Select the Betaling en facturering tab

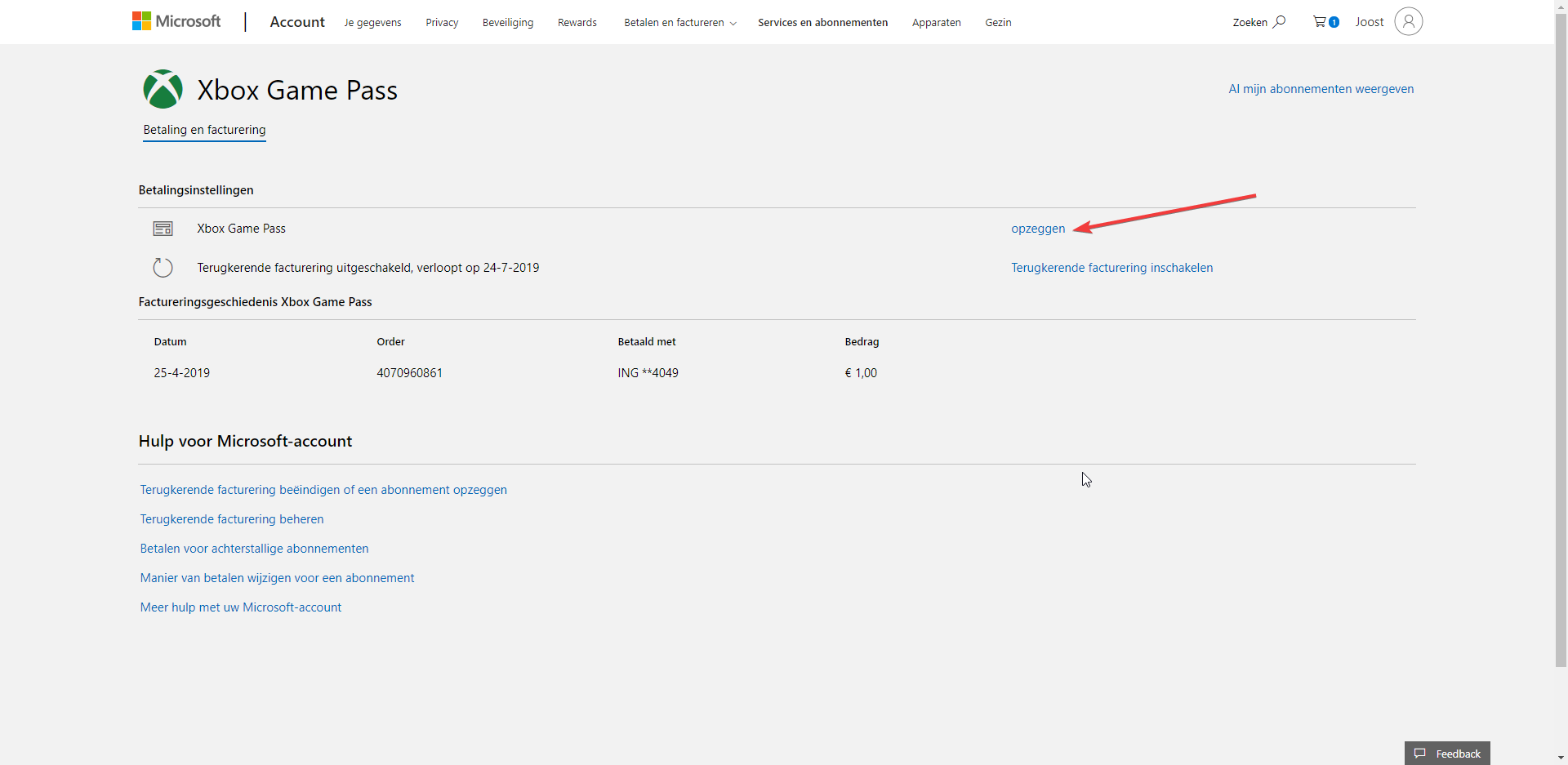click(x=204, y=130)
